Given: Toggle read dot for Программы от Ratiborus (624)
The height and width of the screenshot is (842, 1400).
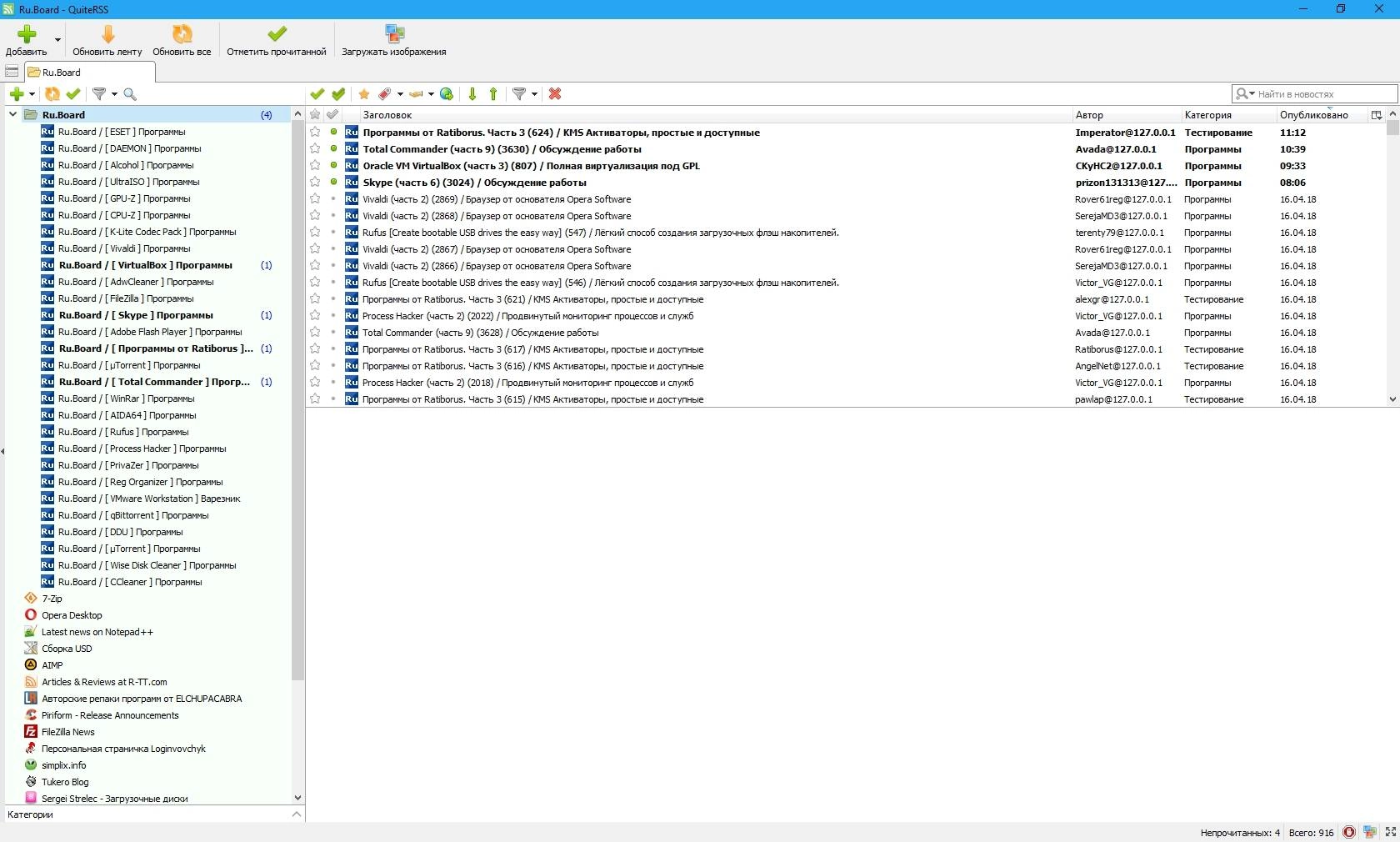Looking at the screenshot, I should (333, 132).
